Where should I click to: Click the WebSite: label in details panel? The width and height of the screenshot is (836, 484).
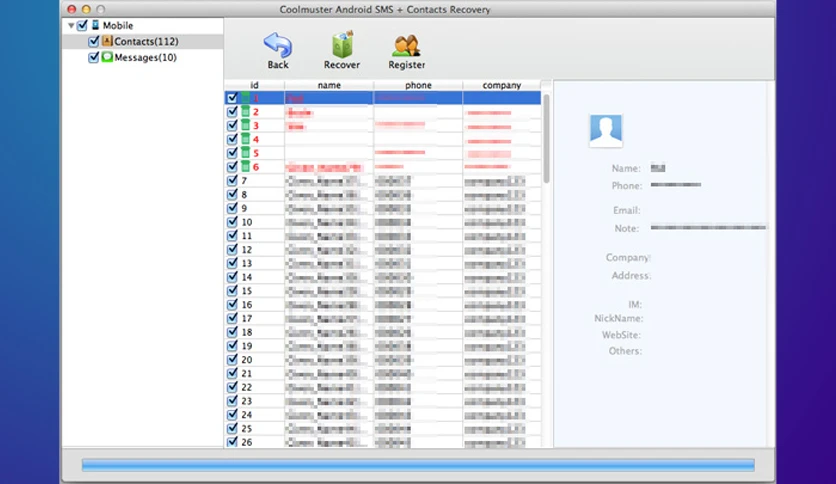[621, 335]
